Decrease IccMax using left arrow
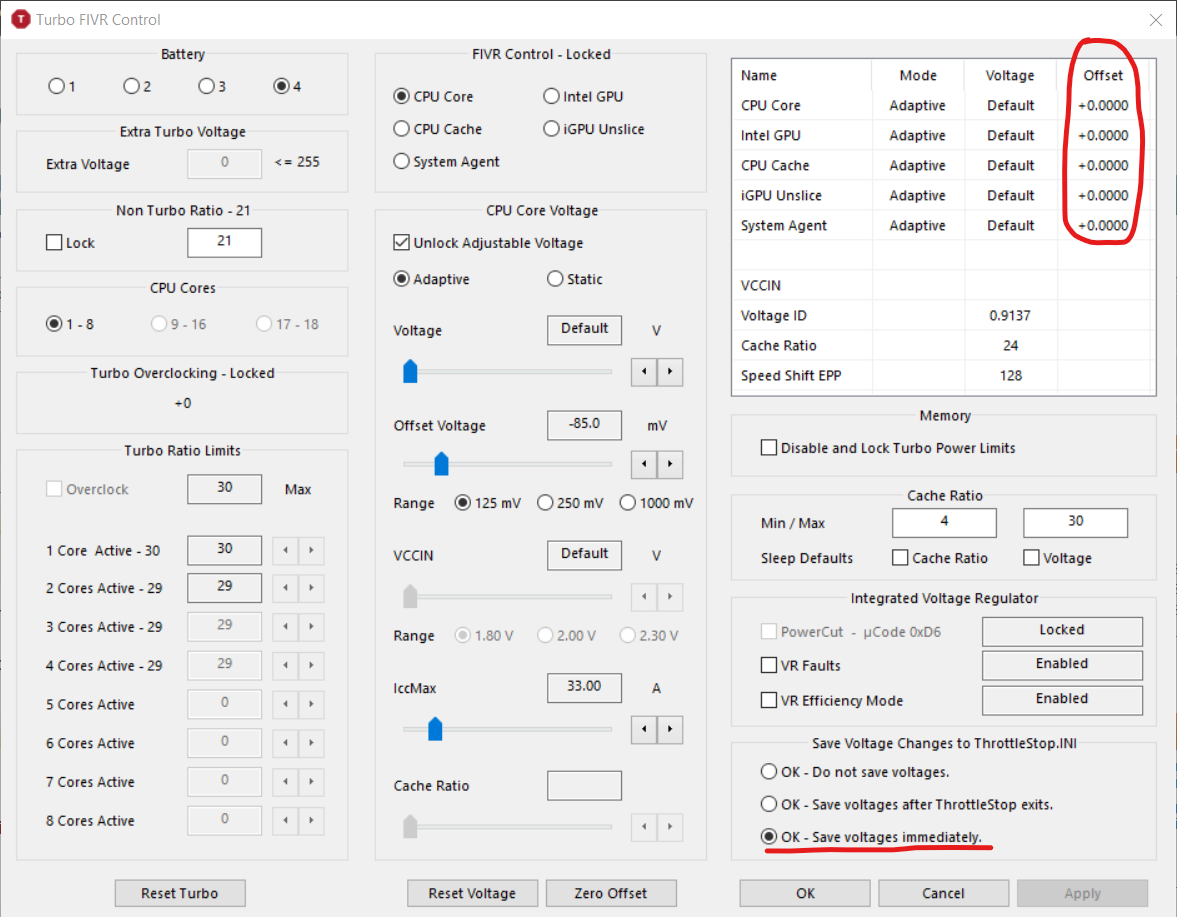 click(644, 729)
